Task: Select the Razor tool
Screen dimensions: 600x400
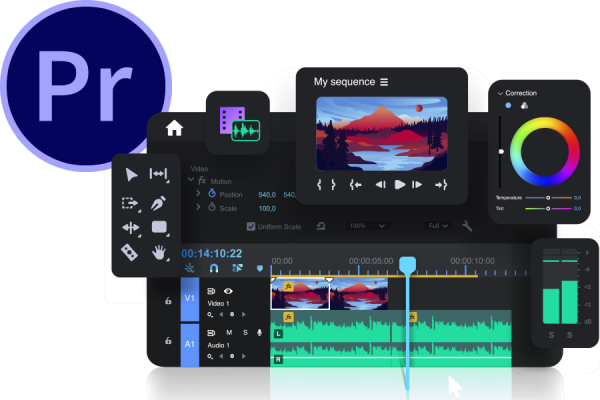Action: coord(131,252)
